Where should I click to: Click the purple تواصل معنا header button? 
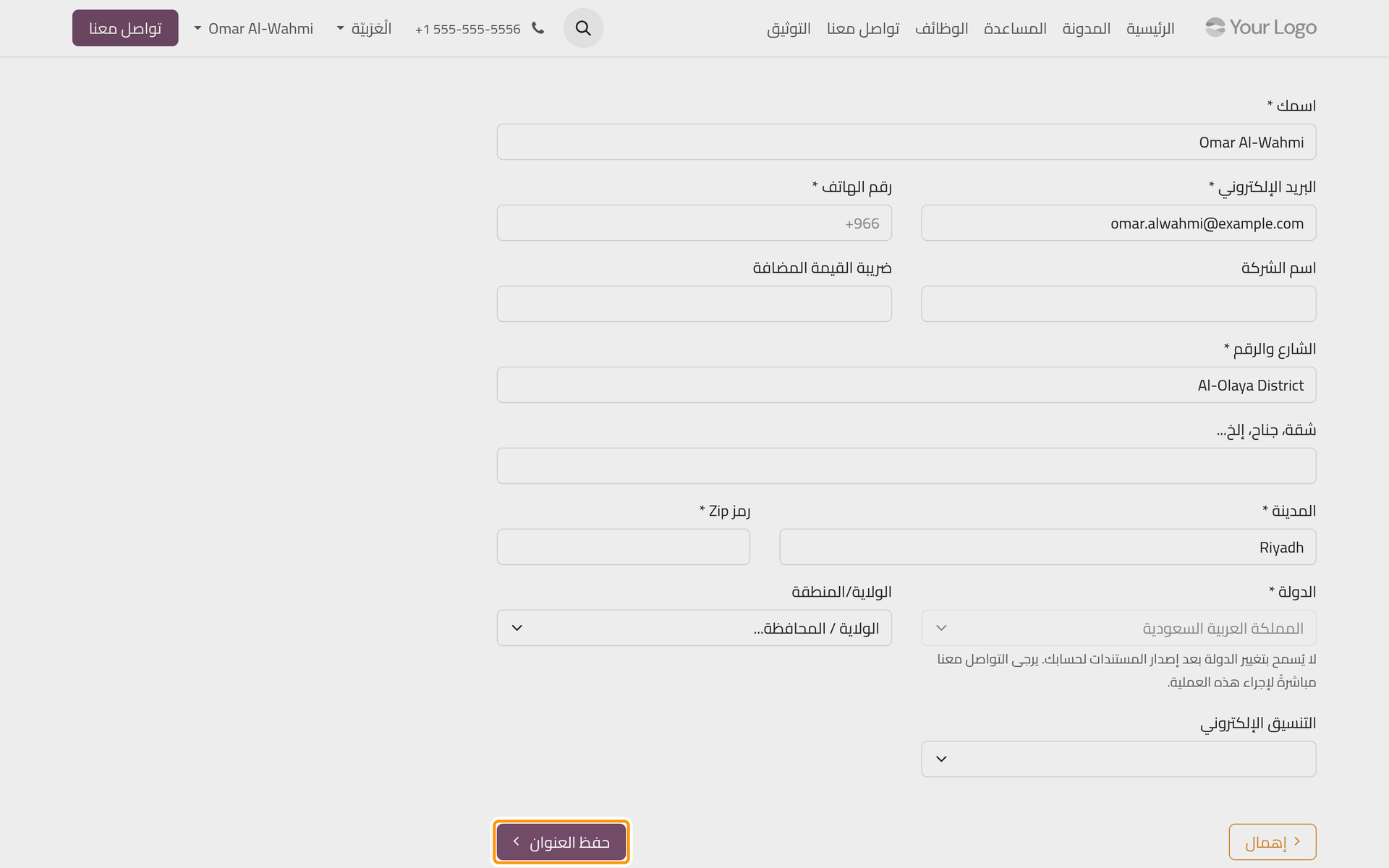point(125,28)
